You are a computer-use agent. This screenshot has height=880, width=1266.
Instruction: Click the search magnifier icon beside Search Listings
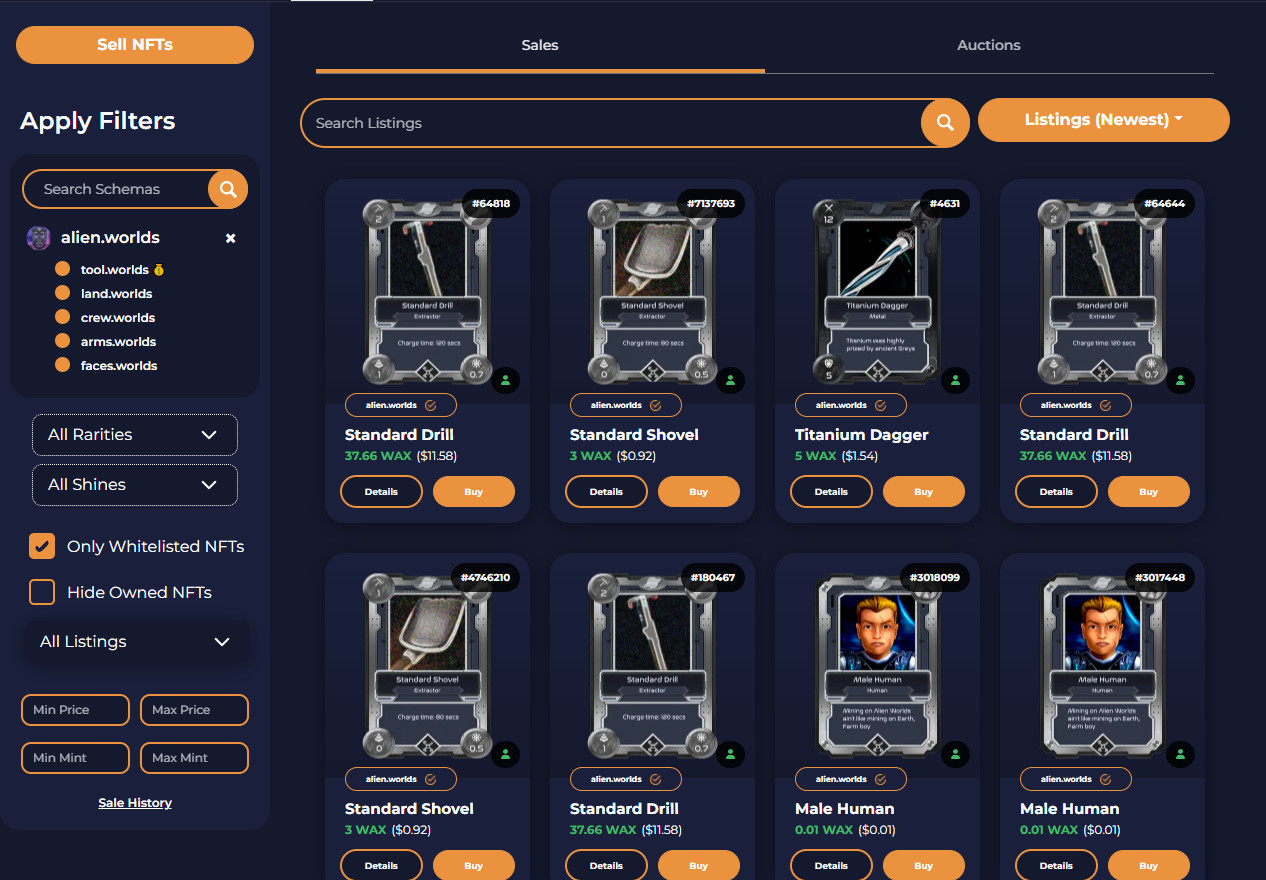click(x=945, y=123)
